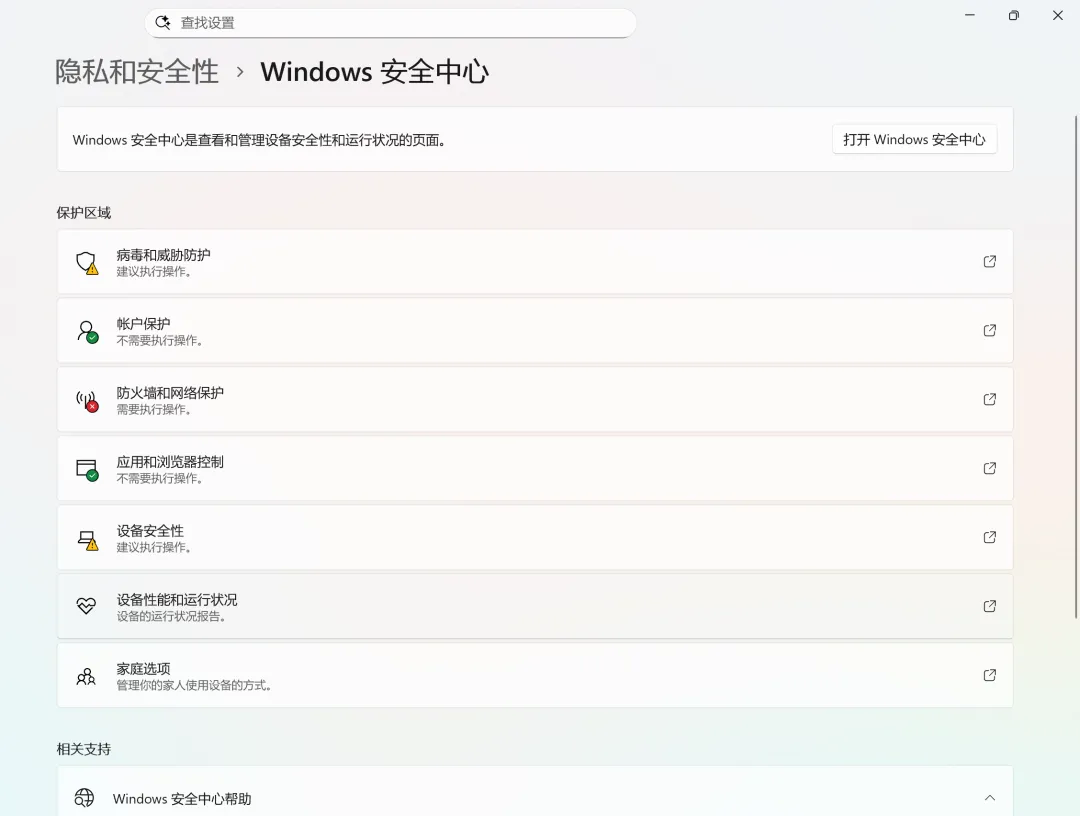Open the 帐户保护 entry title
Image resolution: width=1080 pixels, height=816 pixels.
pos(143,324)
